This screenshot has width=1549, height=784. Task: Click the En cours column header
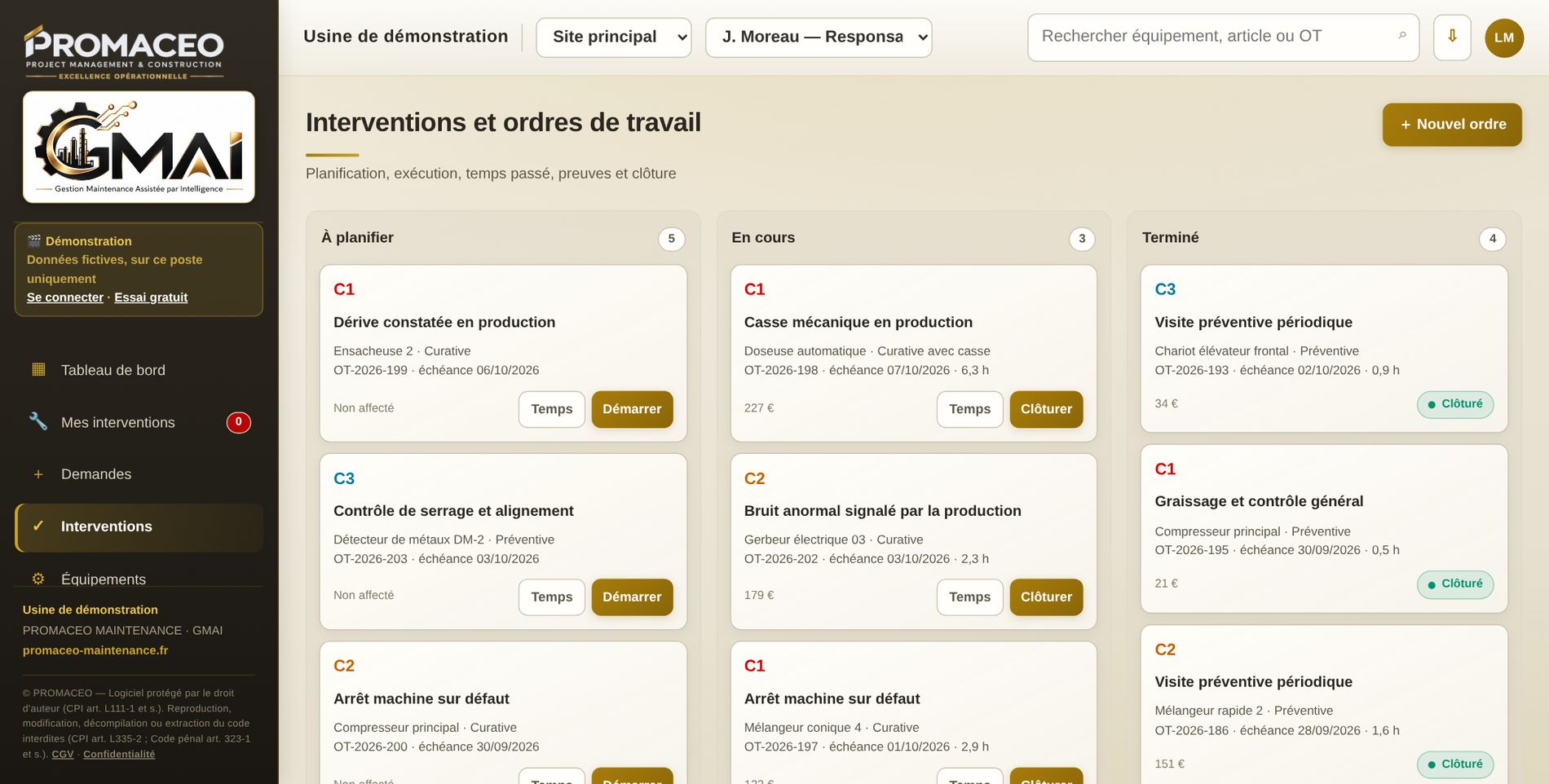click(x=763, y=237)
